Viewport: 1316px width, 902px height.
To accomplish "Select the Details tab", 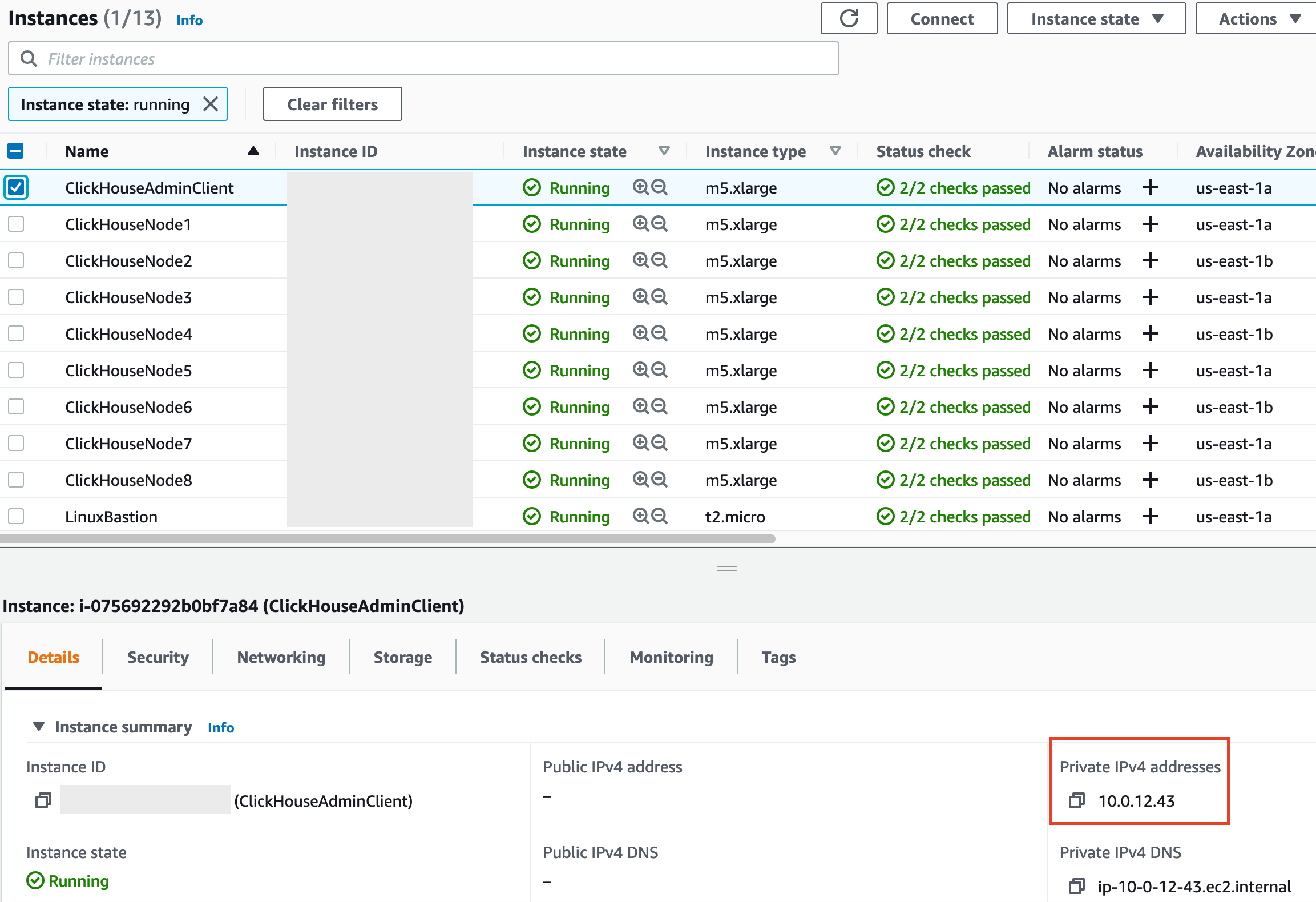I will point(53,657).
